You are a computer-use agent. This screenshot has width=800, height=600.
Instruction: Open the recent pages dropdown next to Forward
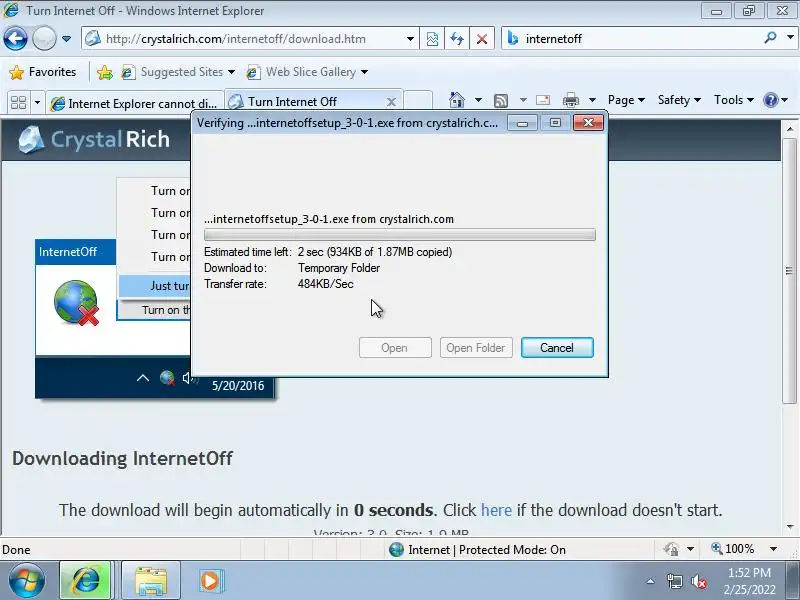pos(66,39)
